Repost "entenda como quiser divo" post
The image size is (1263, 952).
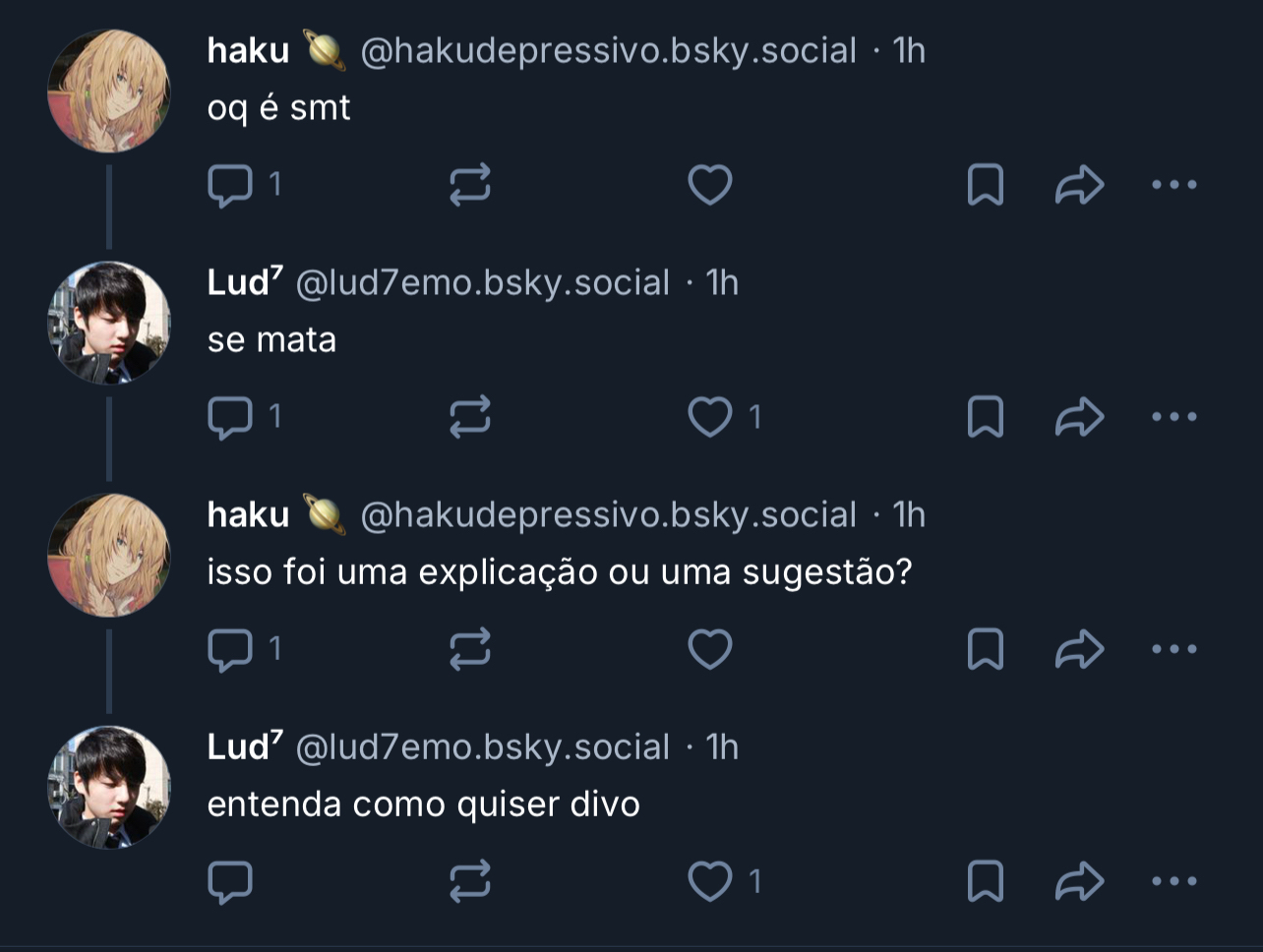pyautogui.click(x=469, y=882)
